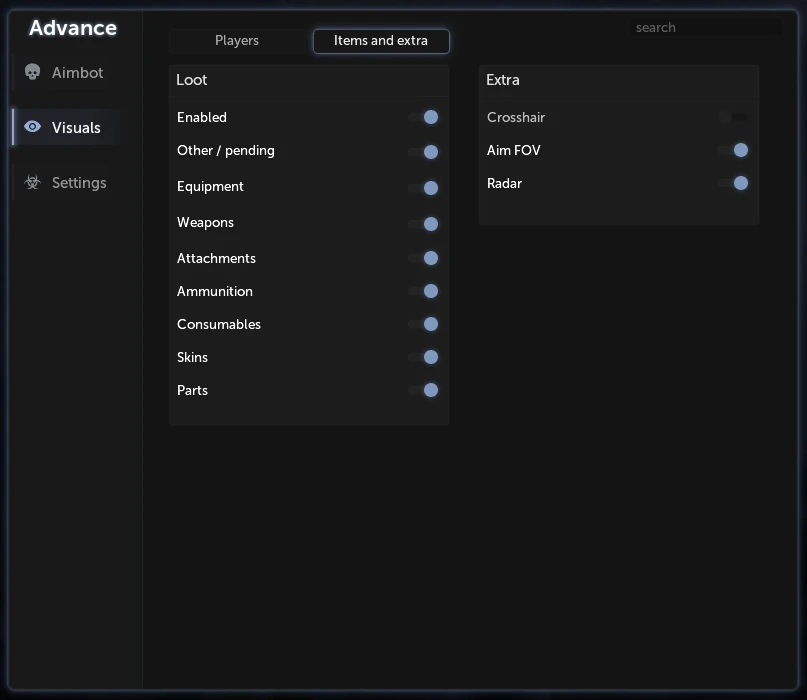
Task: Toggle the Loot Enabled switch
Action: click(x=424, y=117)
